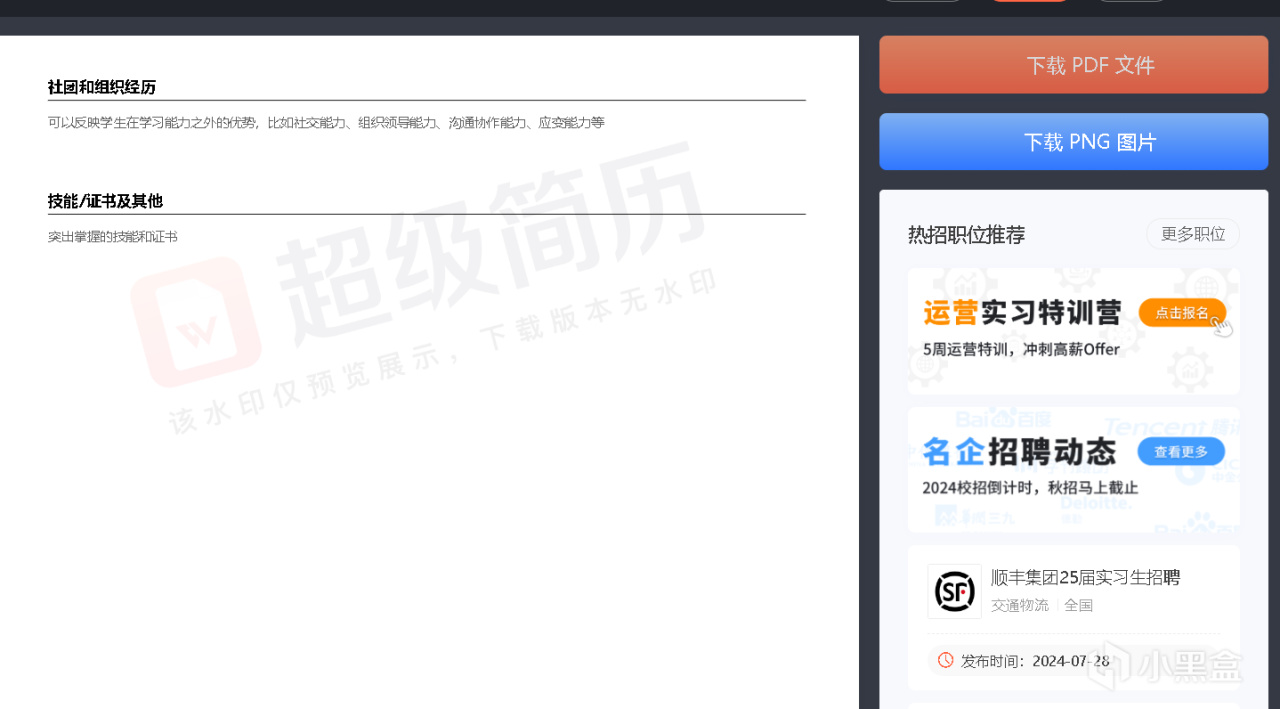1280x709 pixels.
Task: Open the 名企招聘动态 banner
Action: click(1073, 469)
